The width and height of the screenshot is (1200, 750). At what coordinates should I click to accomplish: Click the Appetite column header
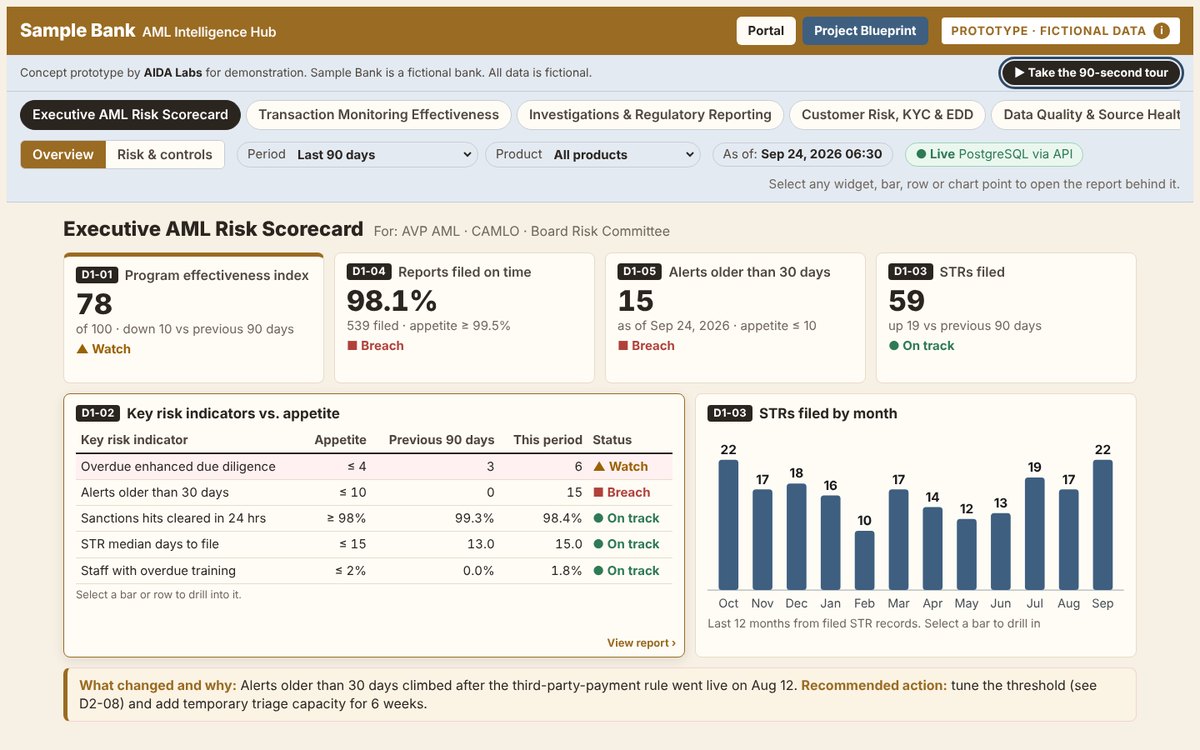(340, 440)
